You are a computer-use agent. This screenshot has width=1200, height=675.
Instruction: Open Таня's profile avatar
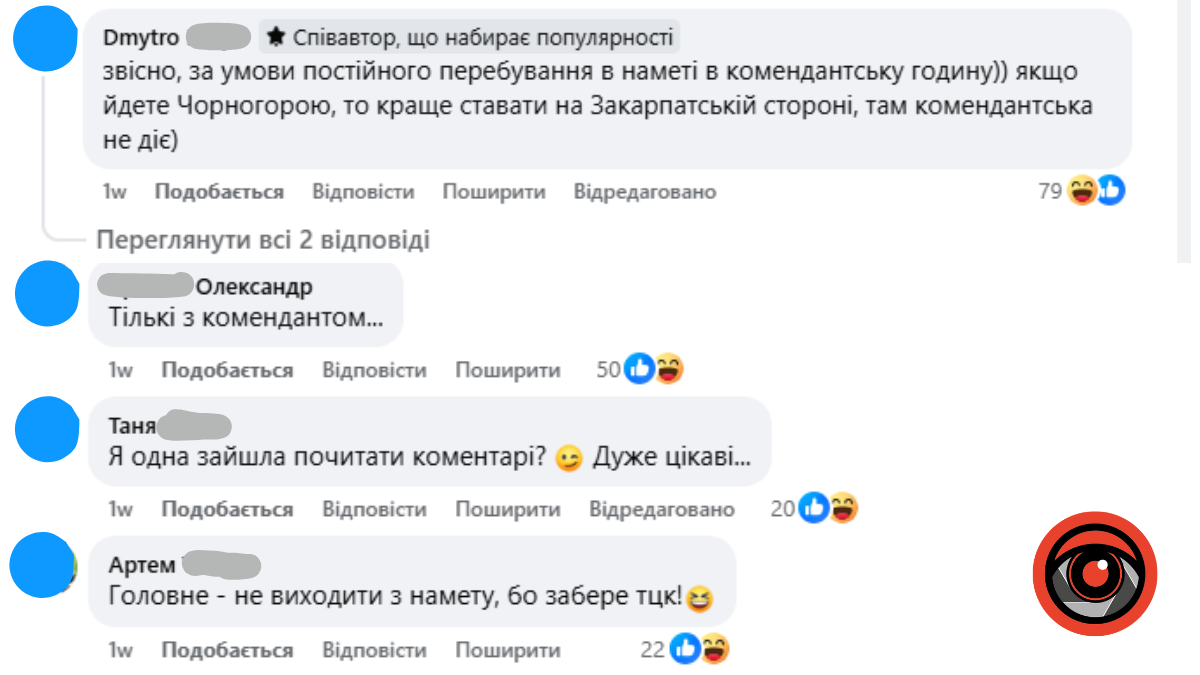click(x=47, y=428)
